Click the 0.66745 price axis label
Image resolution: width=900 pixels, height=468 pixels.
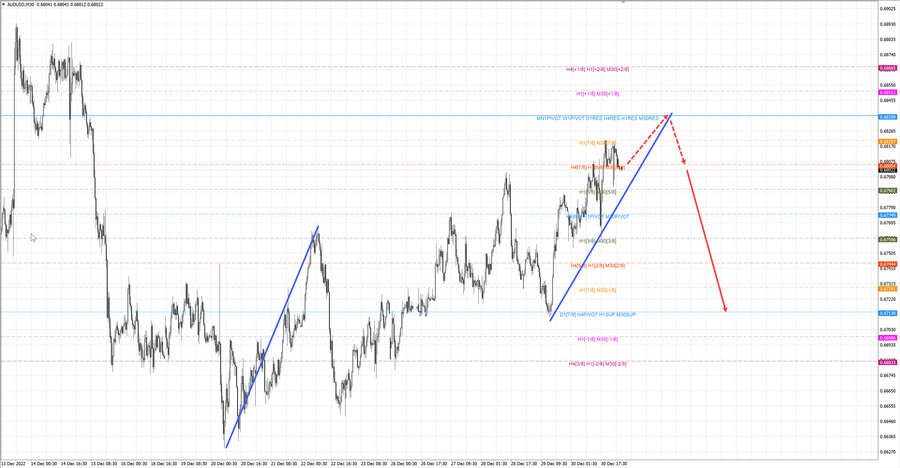(x=888, y=376)
